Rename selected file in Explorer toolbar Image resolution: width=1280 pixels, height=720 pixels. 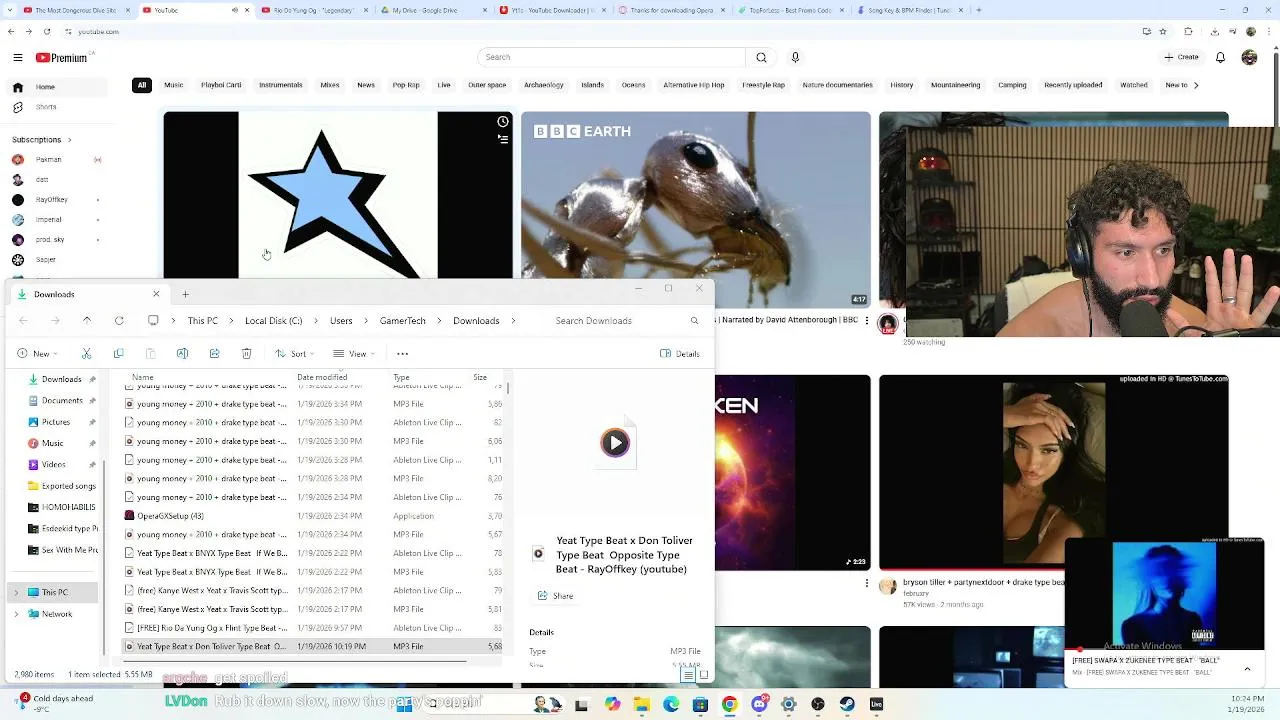[x=182, y=354]
